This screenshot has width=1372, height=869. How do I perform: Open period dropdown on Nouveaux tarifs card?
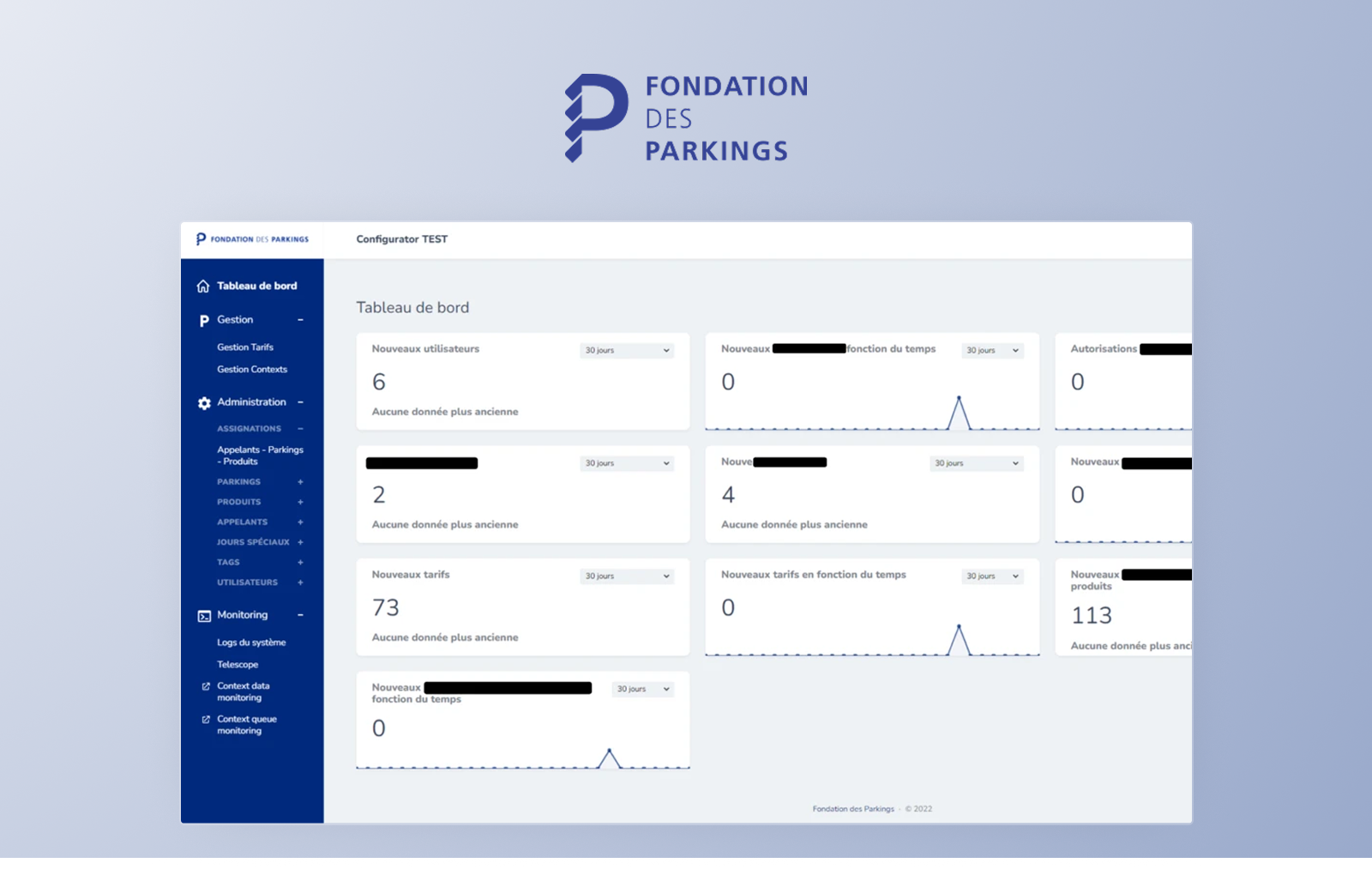click(627, 576)
